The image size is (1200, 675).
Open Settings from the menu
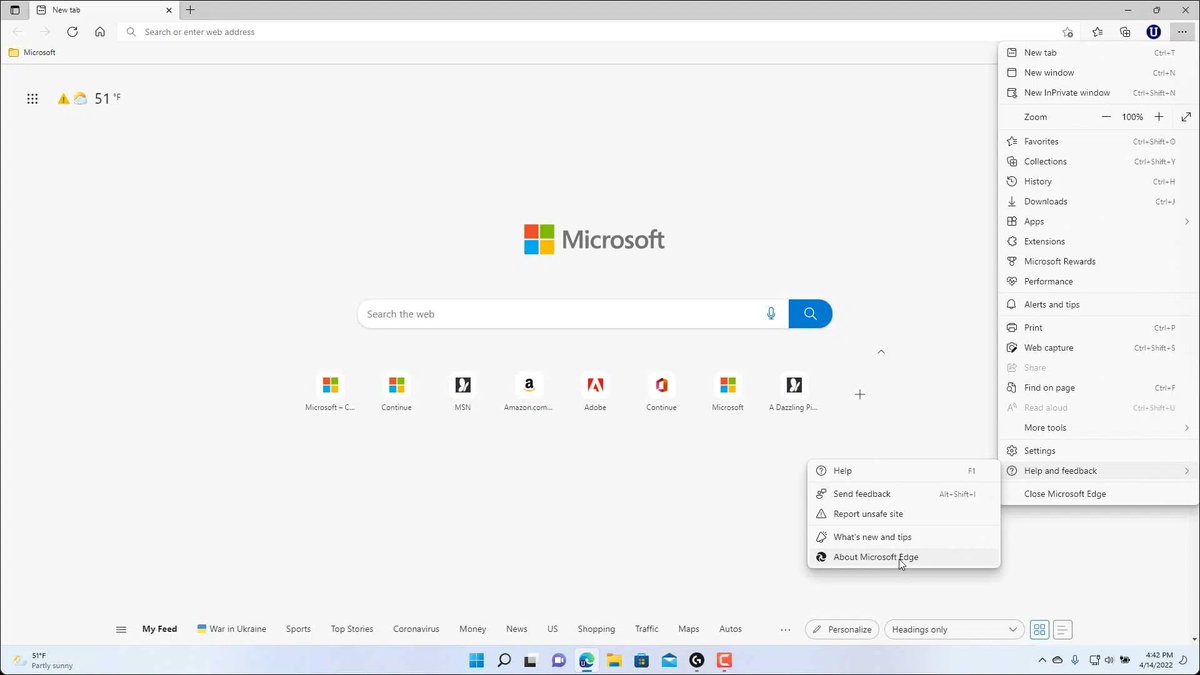1098,451
